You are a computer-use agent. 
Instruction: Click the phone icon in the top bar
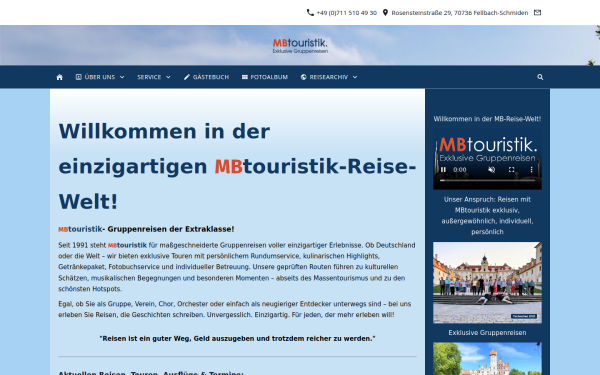coord(310,13)
